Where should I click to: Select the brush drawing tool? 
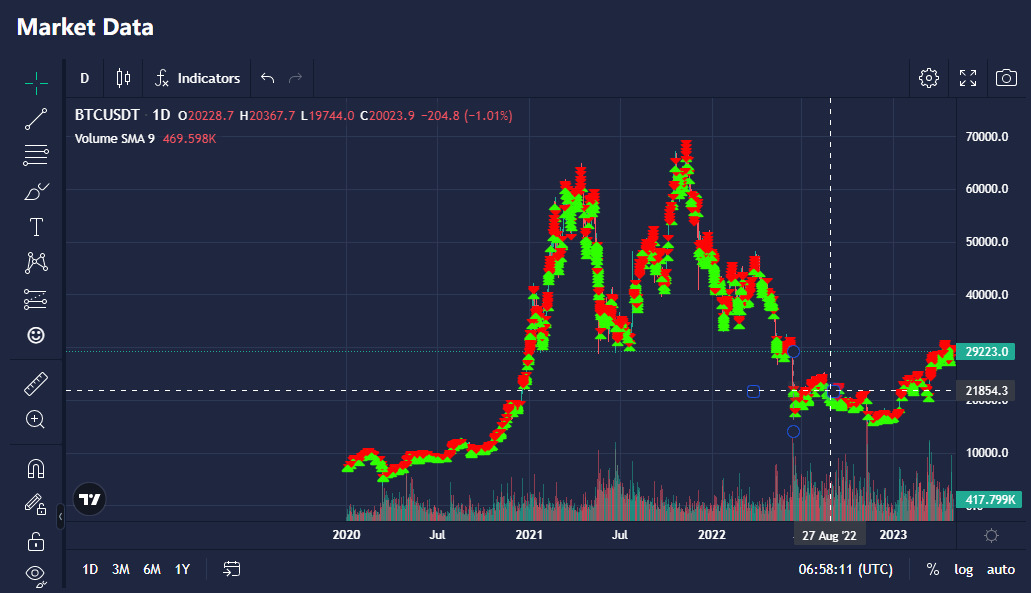tap(36, 191)
